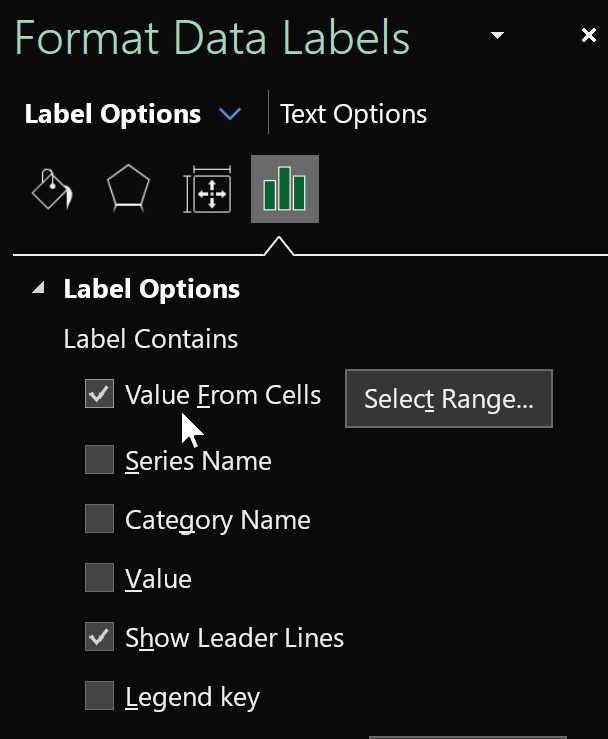Click the Format Data Labels pane title
The width and height of the screenshot is (608, 739).
click(x=212, y=38)
